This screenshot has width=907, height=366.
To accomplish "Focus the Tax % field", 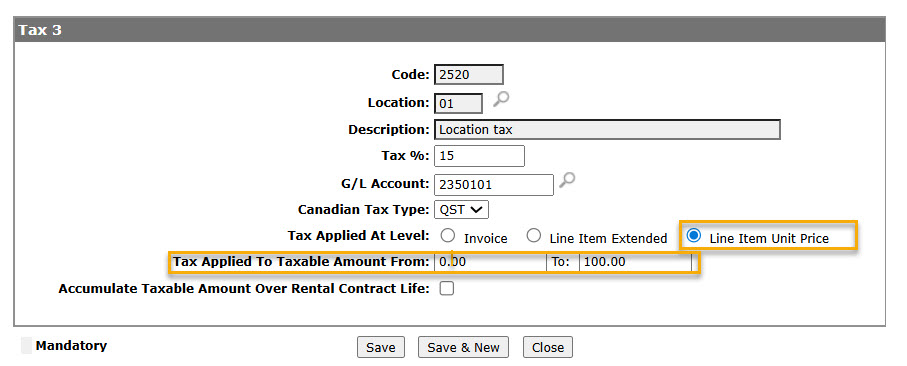I will pos(480,156).
